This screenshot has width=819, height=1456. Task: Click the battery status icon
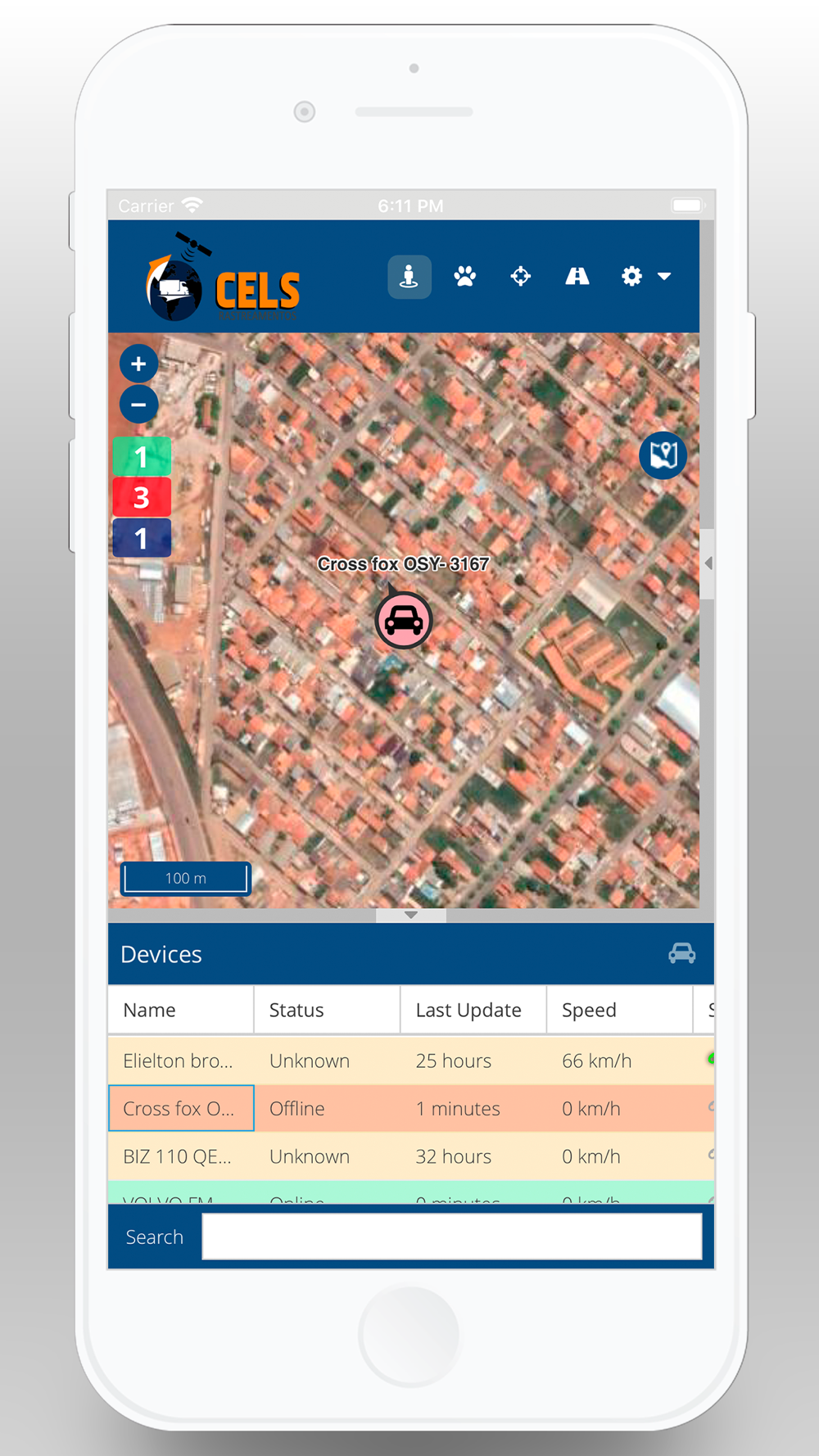point(688,205)
